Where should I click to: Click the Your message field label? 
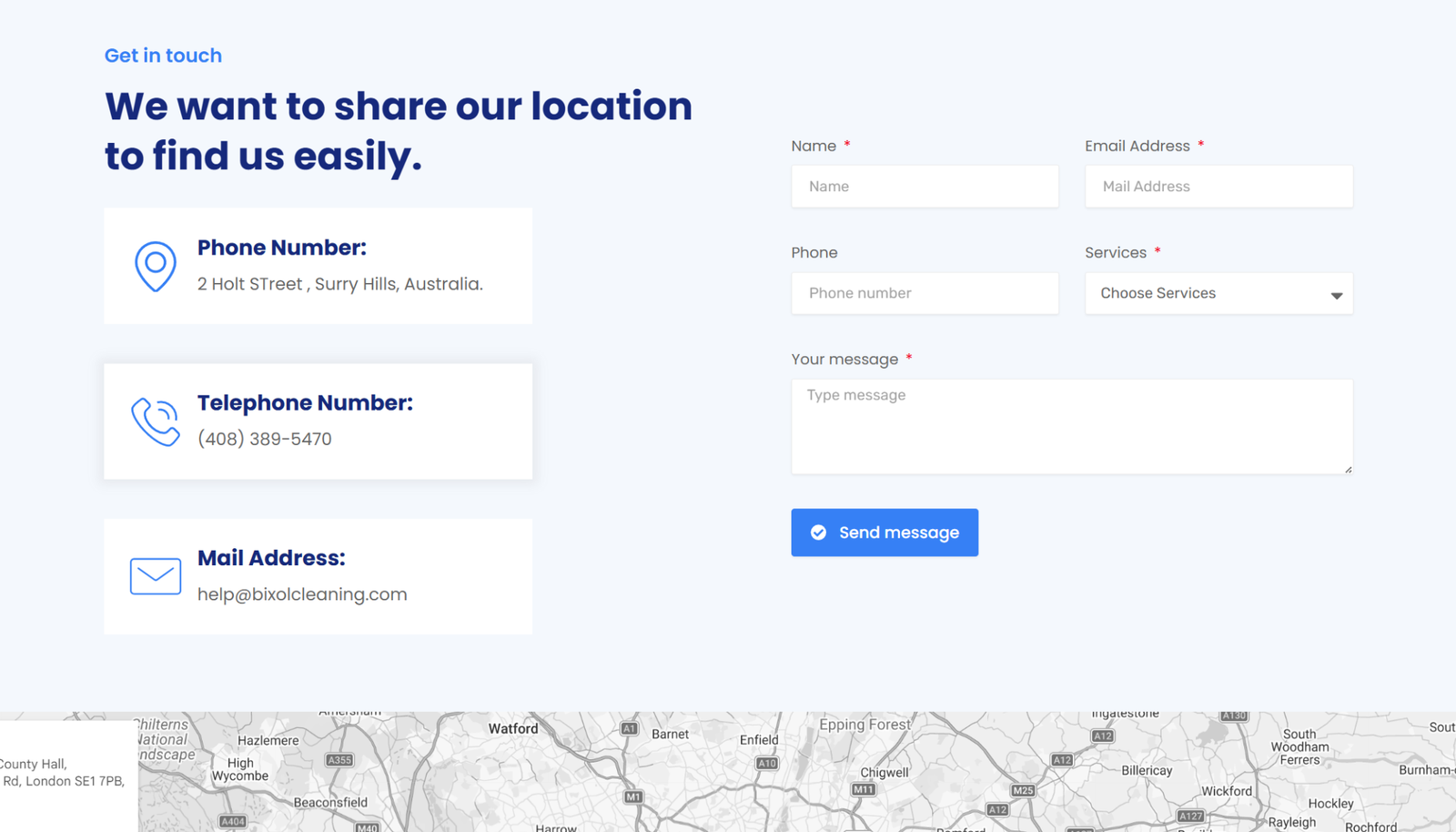point(844,360)
